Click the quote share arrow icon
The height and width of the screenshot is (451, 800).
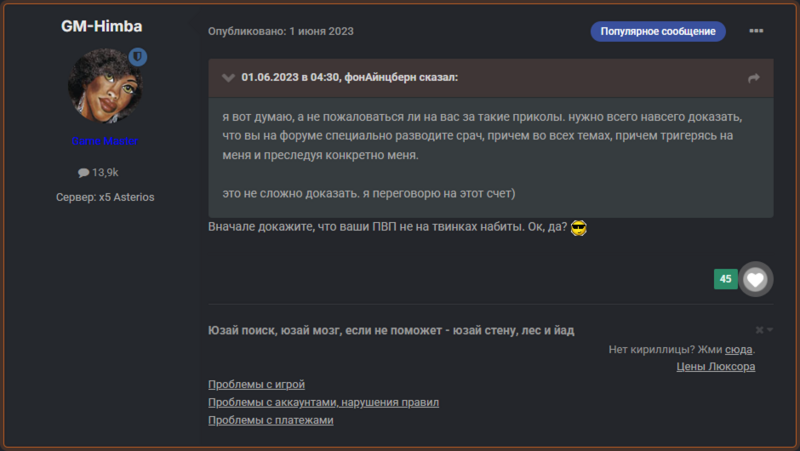(x=754, y=78)
